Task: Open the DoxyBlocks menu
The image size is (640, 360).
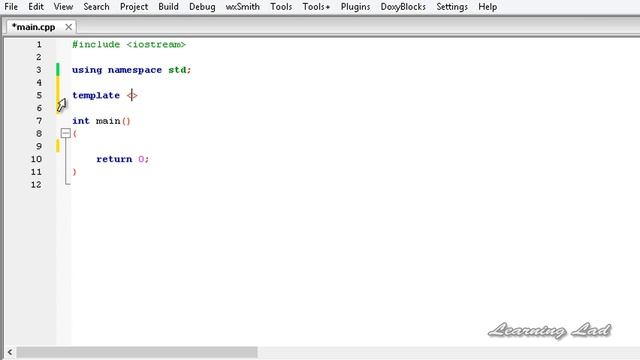Action: 403,7
